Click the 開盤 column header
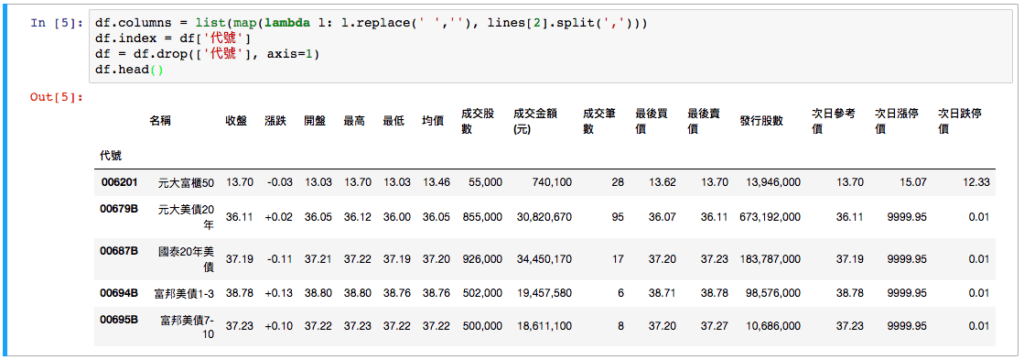1024x360 pixels. pos(315,121)
